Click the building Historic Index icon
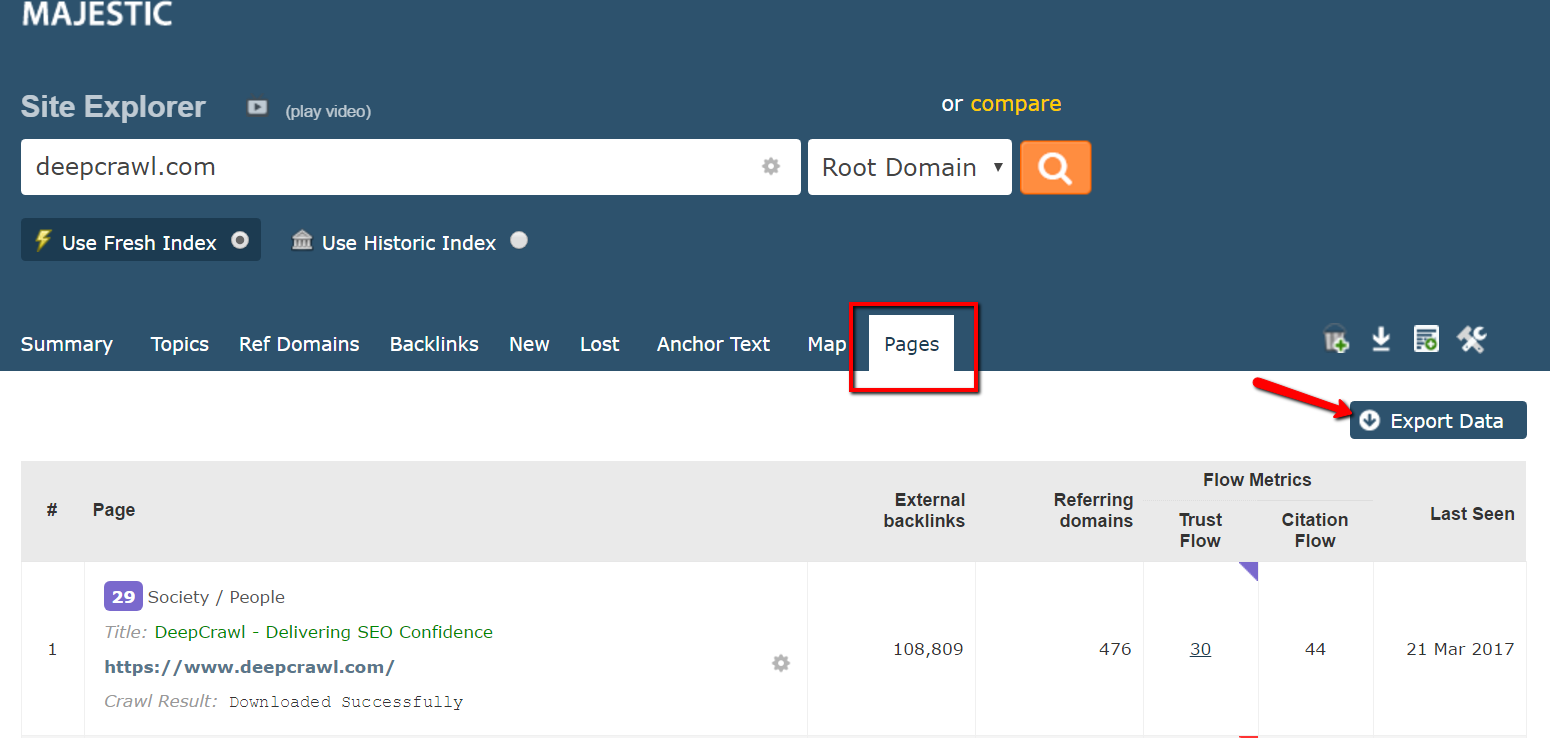The image size is (1550, 738). coord(302,240)
